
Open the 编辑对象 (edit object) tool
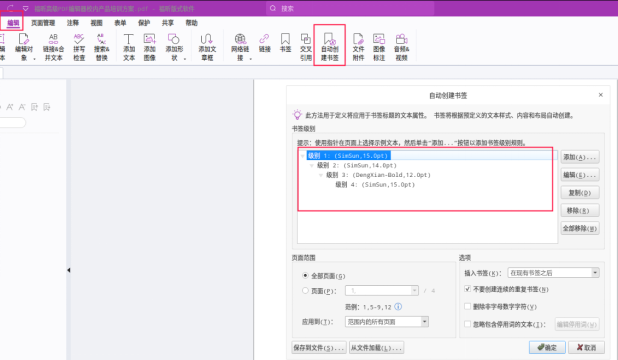(x=24, y=47)
